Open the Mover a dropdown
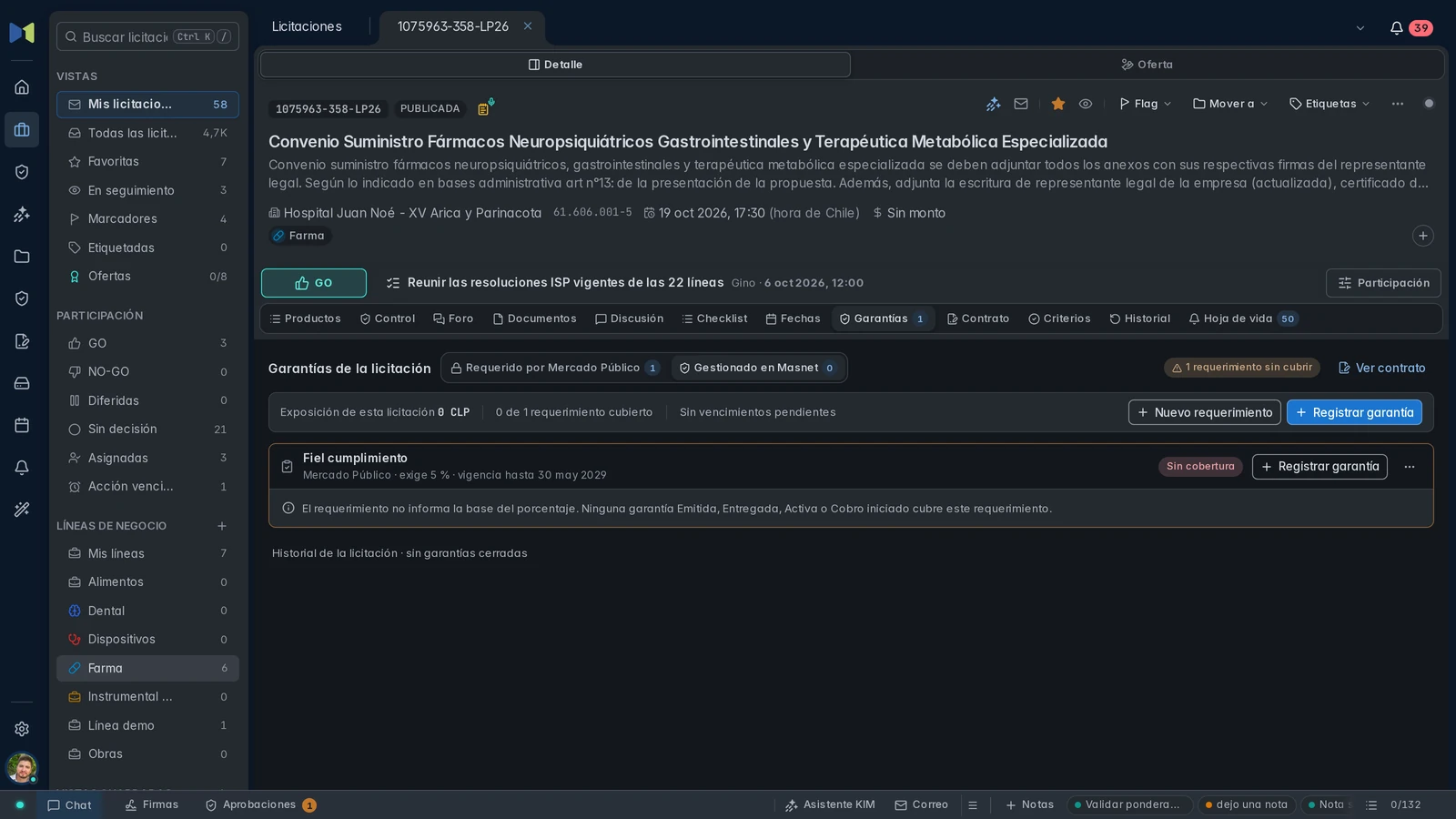The height and width of the screenshot is (819, 1456). pyautogui.click(x=1230, y=104)
